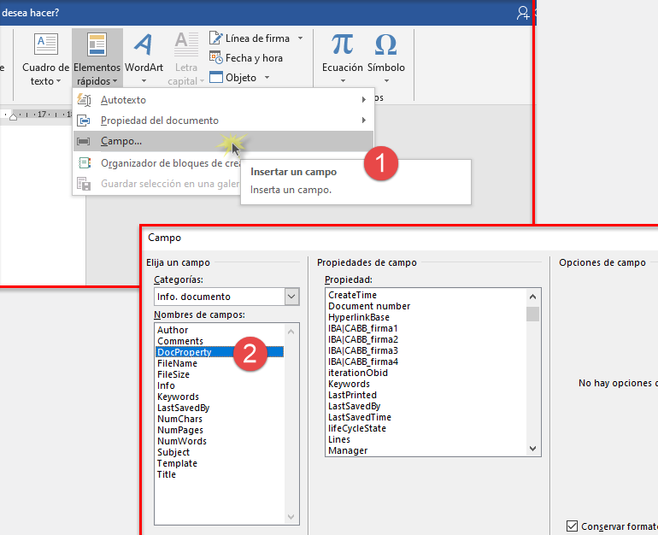
Task: Click Propiedad list scroll up arrow
Action: [533, 297]
